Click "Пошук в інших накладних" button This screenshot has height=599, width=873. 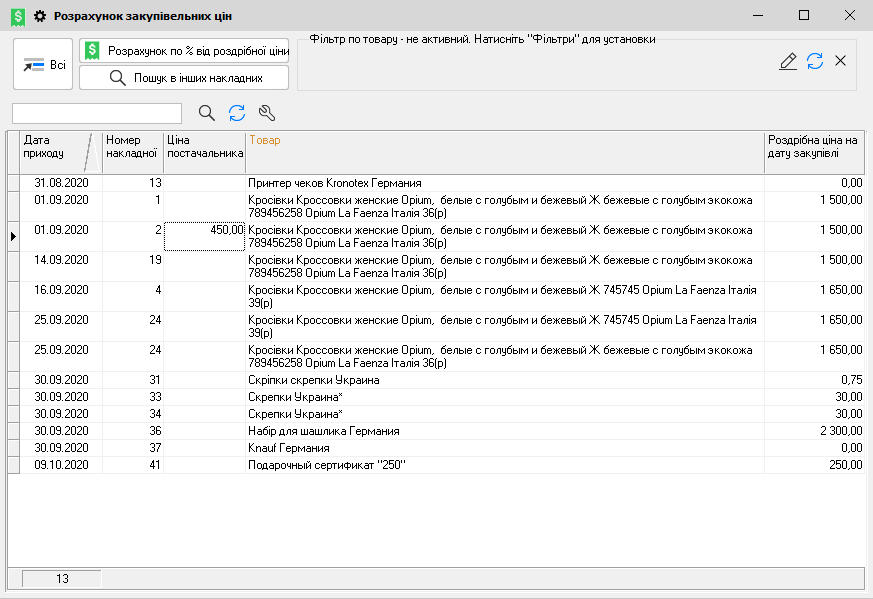[x=184, y=78]
